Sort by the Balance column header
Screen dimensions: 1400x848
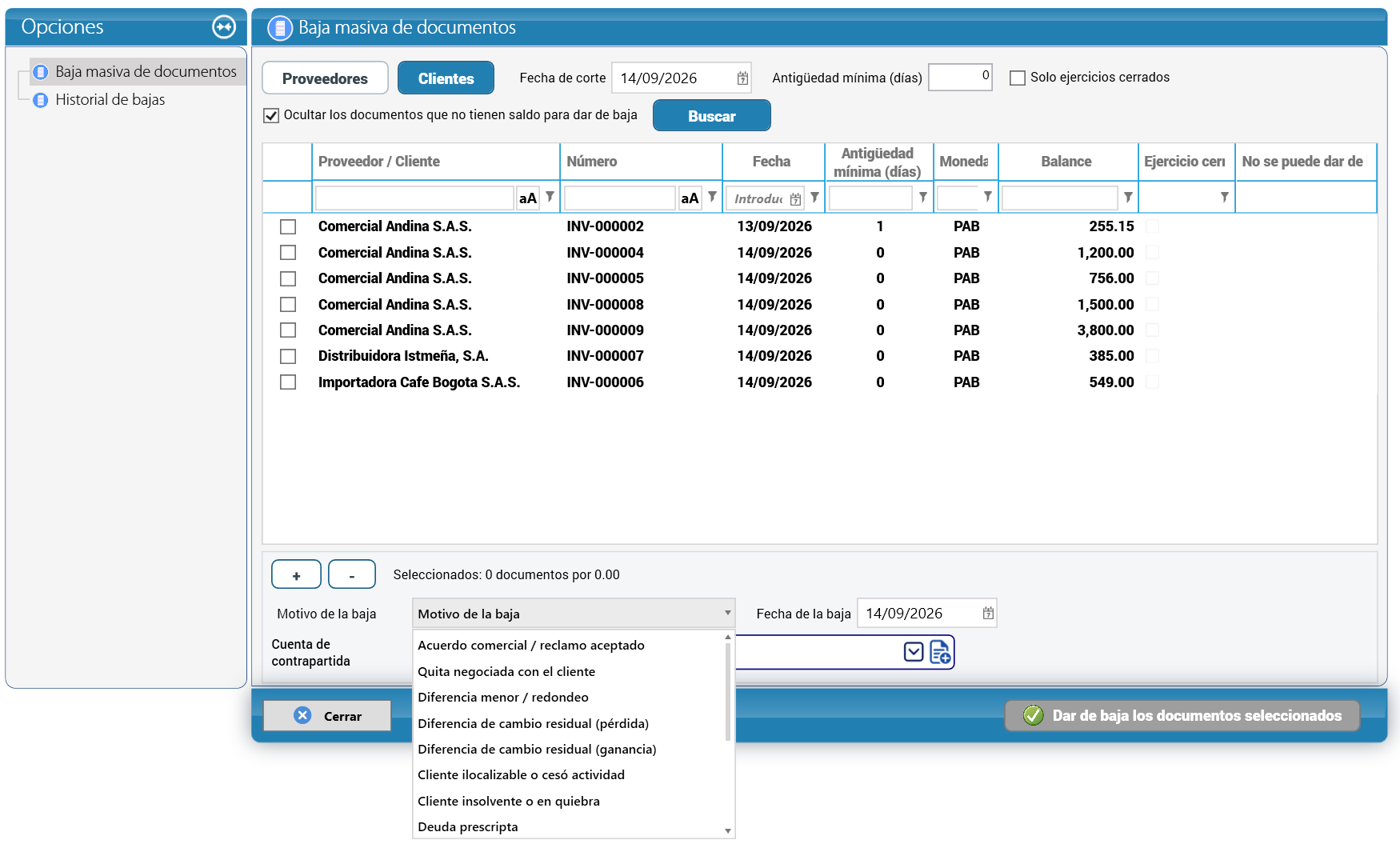click(1066, 162)
